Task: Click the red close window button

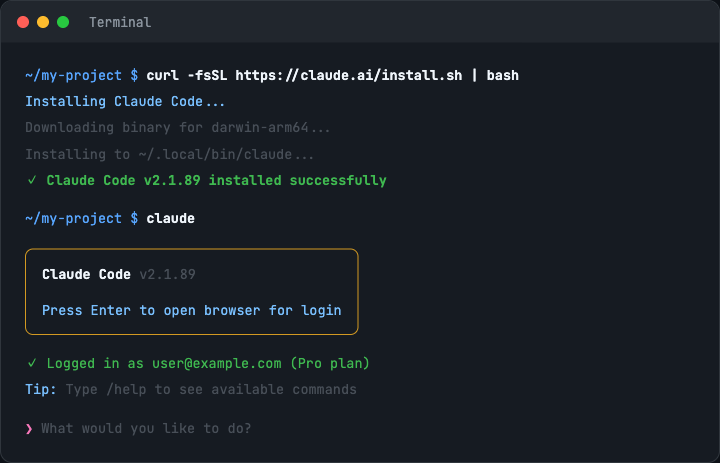Action: pyautogui.click(x=23, y=22)
